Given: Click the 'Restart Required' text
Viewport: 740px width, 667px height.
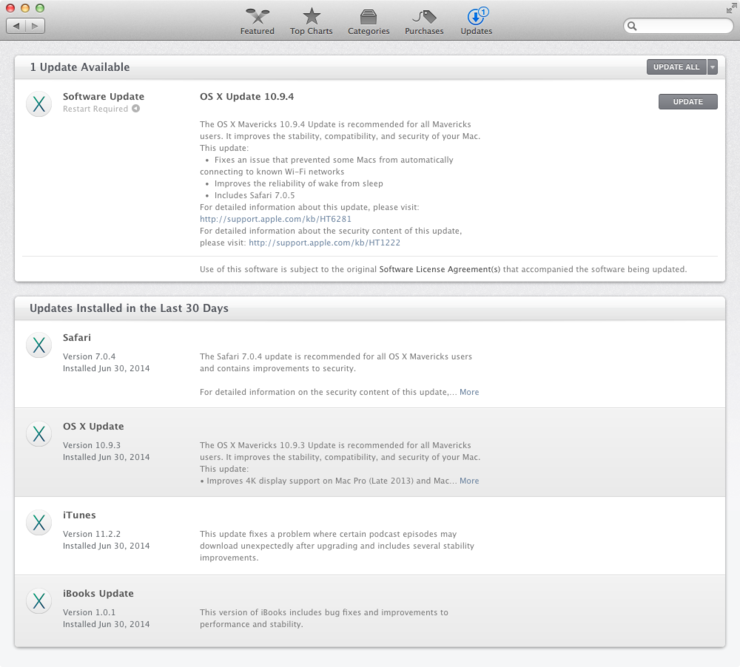Looking at the screenshot, I should [x=95, y=109].
